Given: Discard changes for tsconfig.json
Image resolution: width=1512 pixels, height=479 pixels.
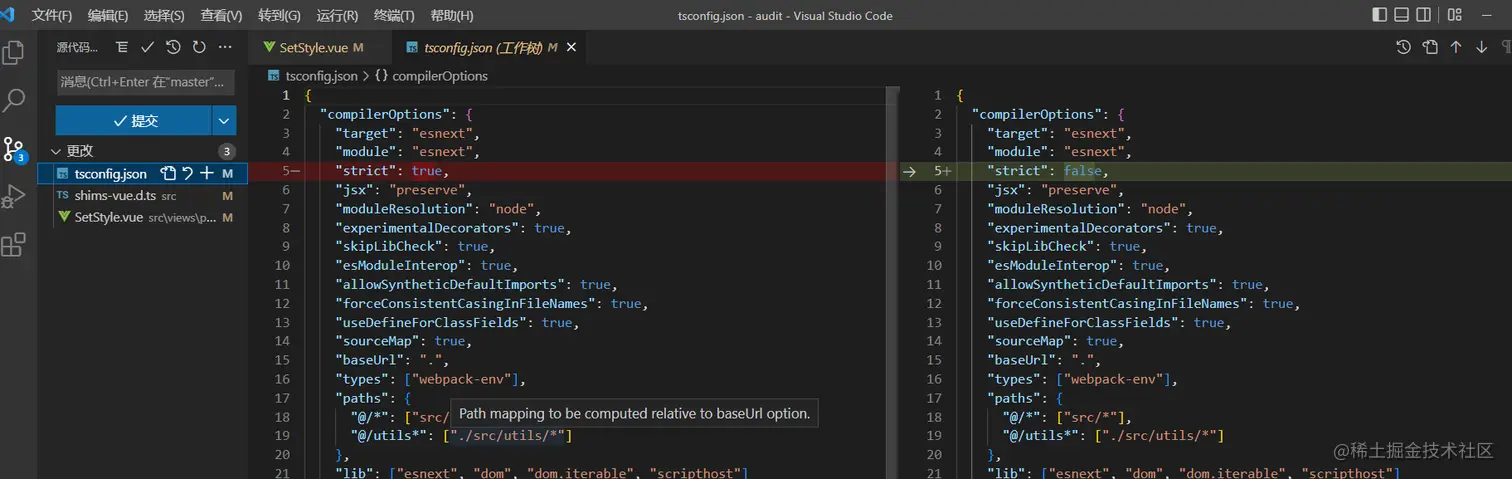Looking at the screenshot, I should pos(187,174).
